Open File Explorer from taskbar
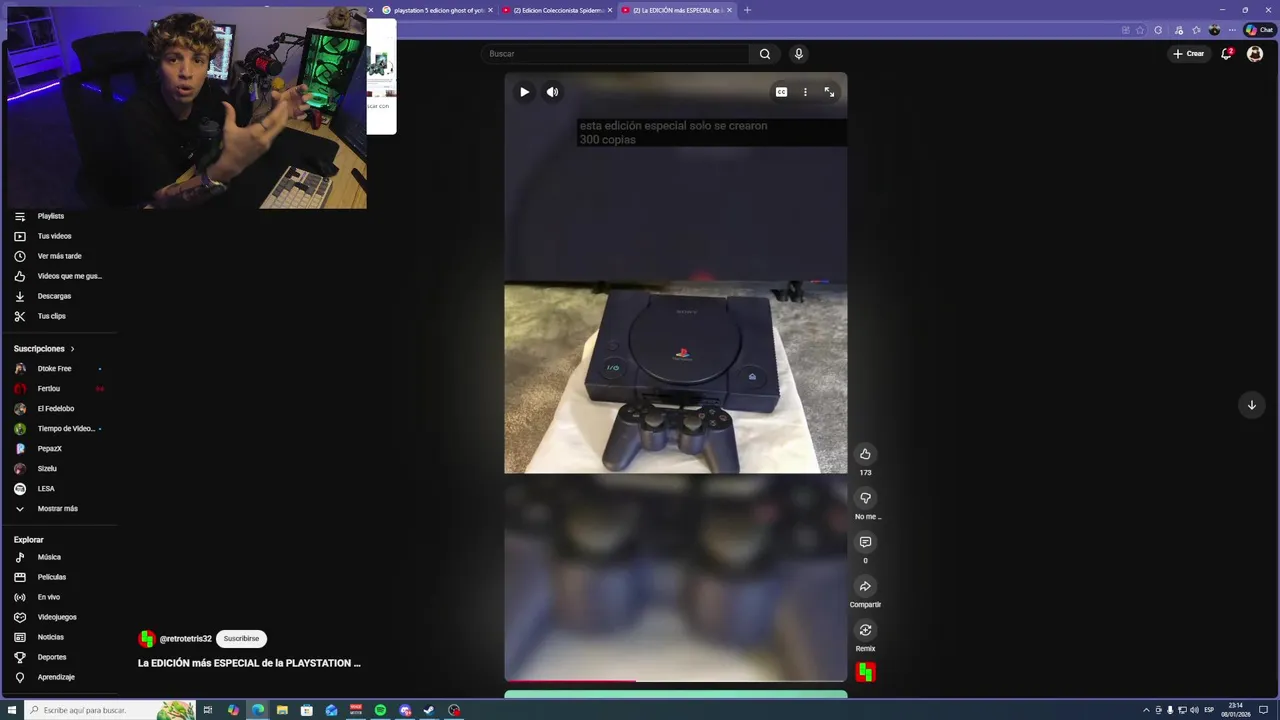The image size is (1280, 720). point(282,710)
